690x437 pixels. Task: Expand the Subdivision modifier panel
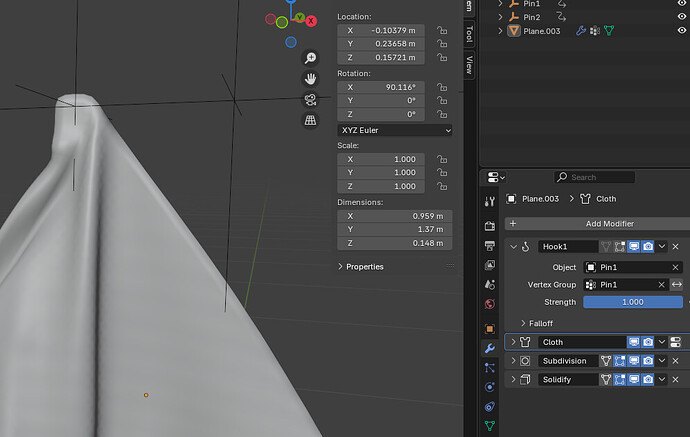click(513, 361)
